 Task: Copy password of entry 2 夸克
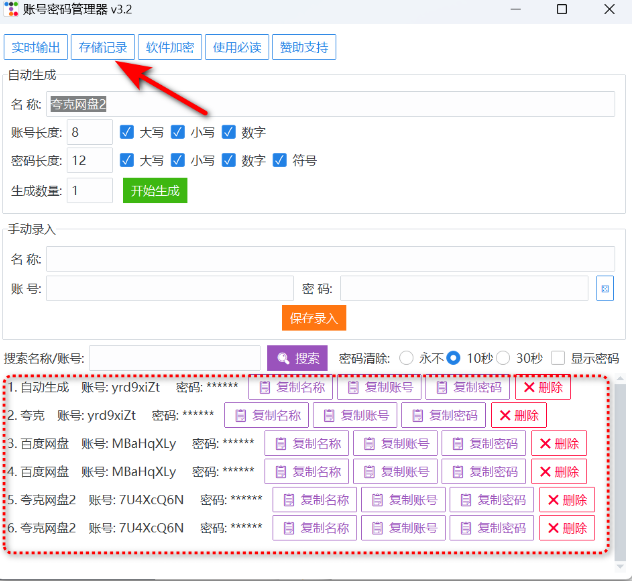click(x=443, y=415)
